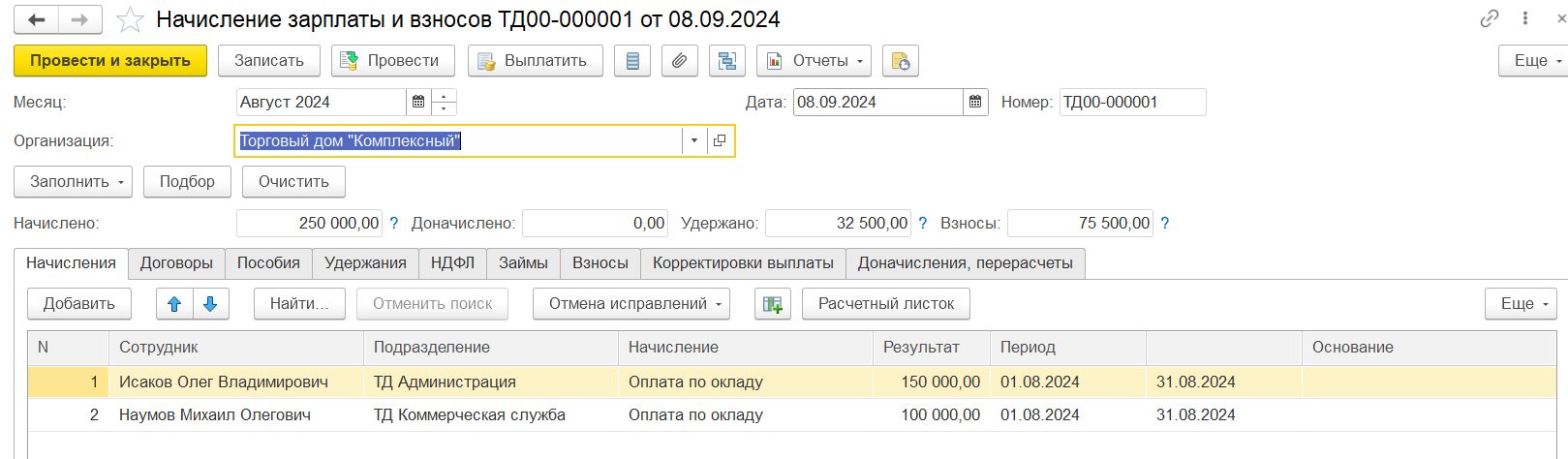Select row with Наумов Михаил Олегович
Screen dimensions: 1568x459
pos(215,414)
